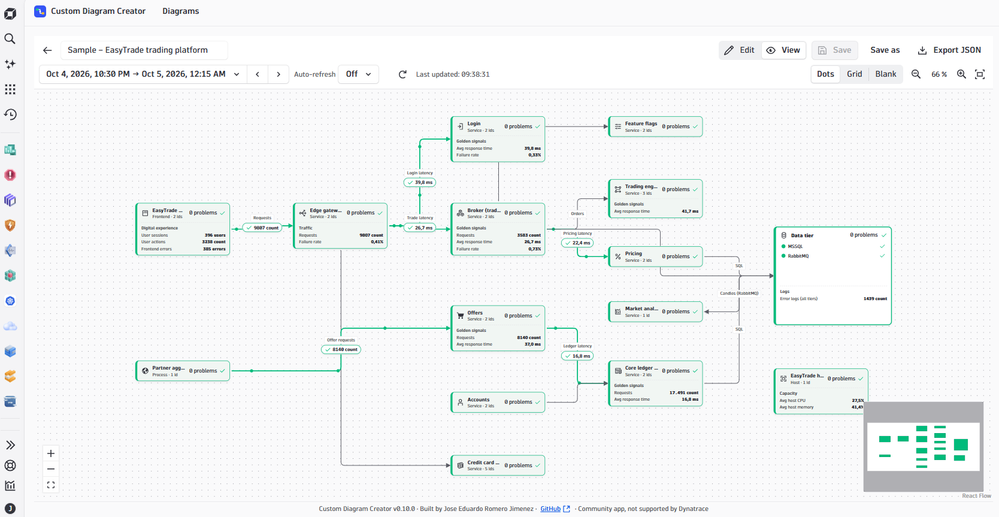Screen dimensions: 999x517
Task: Click the minimap thumbnail in bottom right
Action: [921, 446]
